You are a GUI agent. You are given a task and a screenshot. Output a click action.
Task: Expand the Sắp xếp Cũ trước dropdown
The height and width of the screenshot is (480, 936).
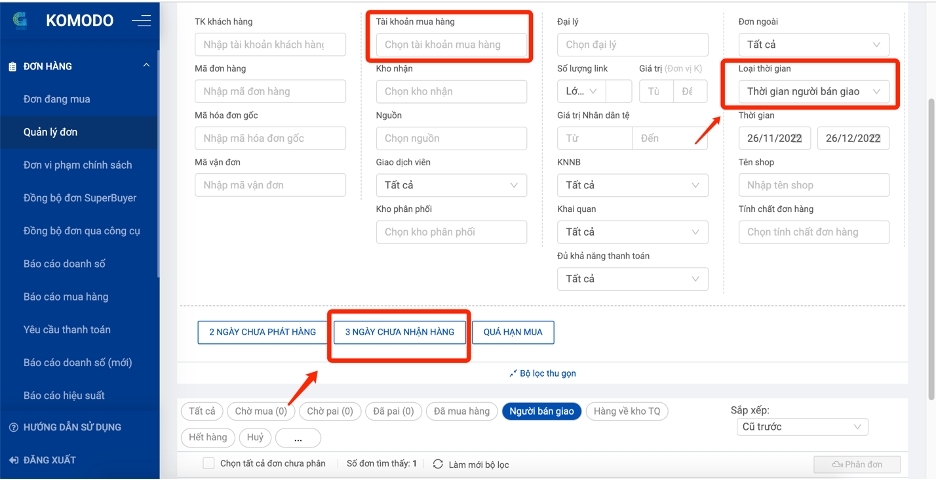[x=799, y=427]
